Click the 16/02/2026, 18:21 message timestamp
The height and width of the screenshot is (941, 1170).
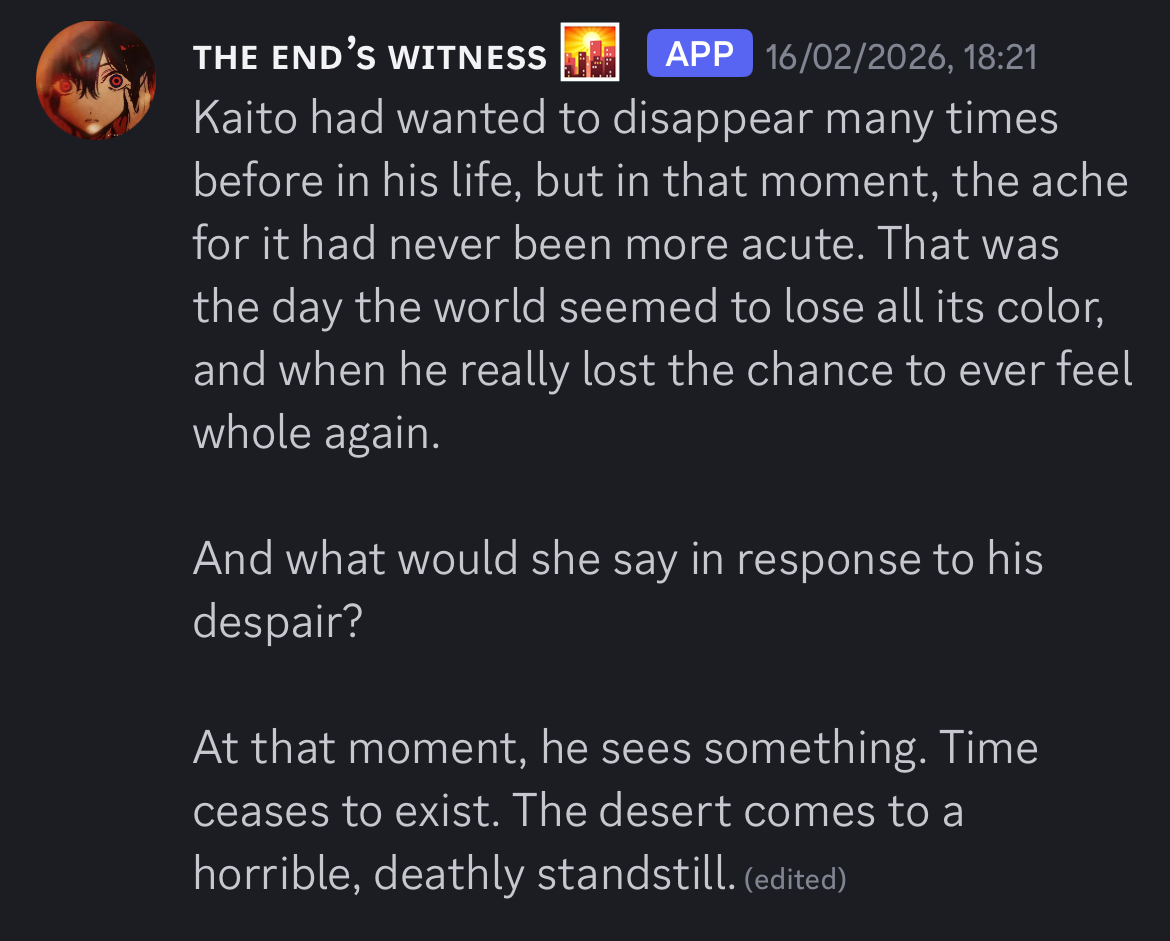coord(900,57)
